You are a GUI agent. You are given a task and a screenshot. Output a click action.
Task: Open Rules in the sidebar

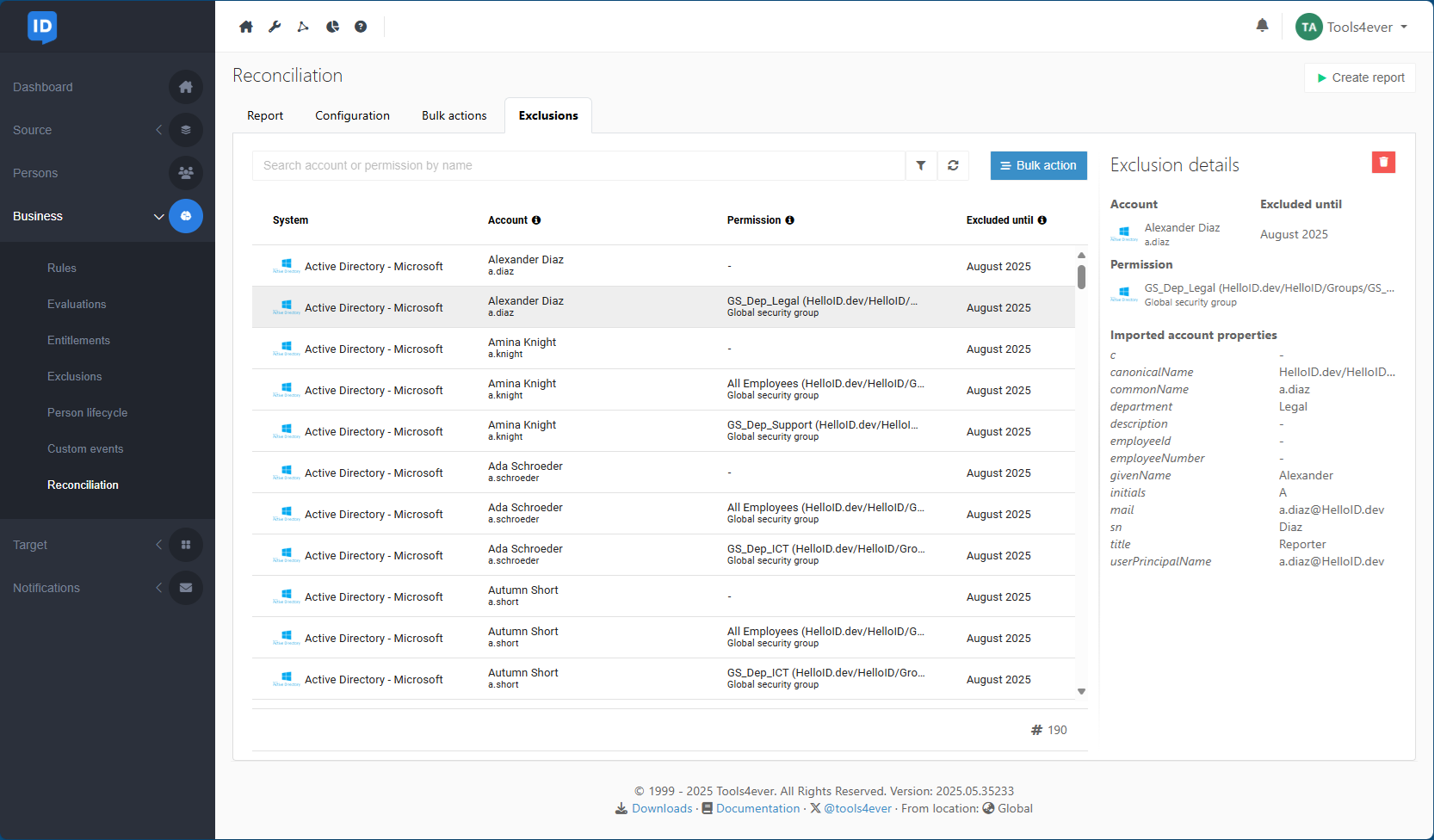pyautogui.click(x=62, y=268)
